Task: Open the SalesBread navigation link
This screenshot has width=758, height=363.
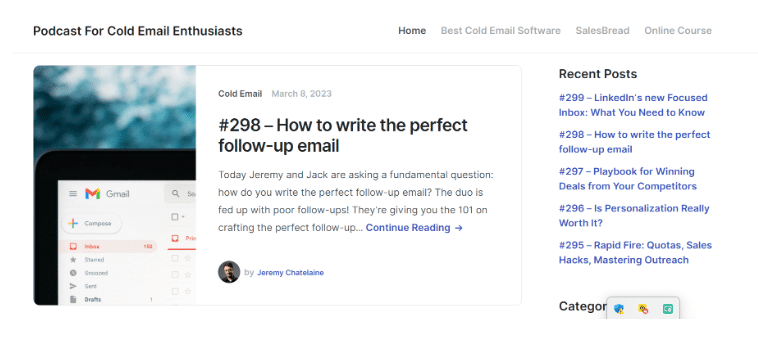Action: (602, 30)
